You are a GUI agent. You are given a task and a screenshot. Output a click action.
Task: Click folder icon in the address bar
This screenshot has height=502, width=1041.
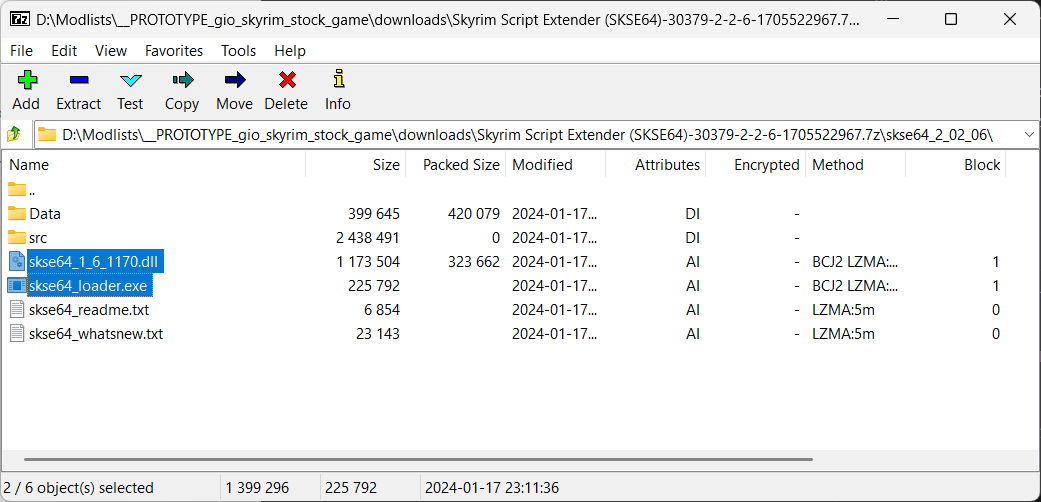coord(46,135)
